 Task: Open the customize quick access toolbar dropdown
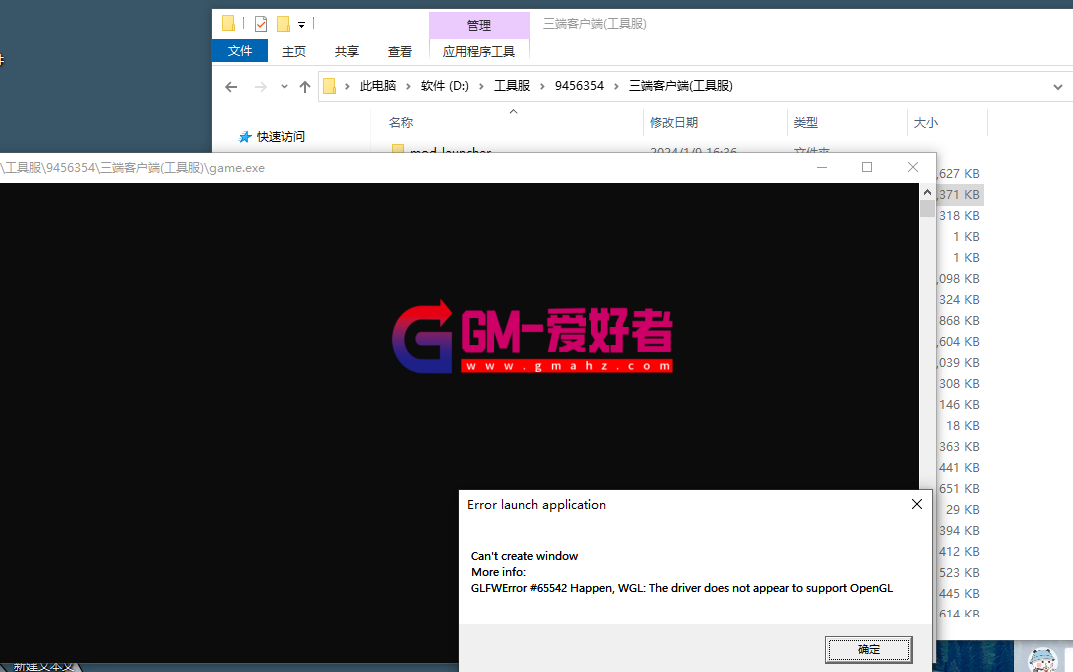(301, 24)
